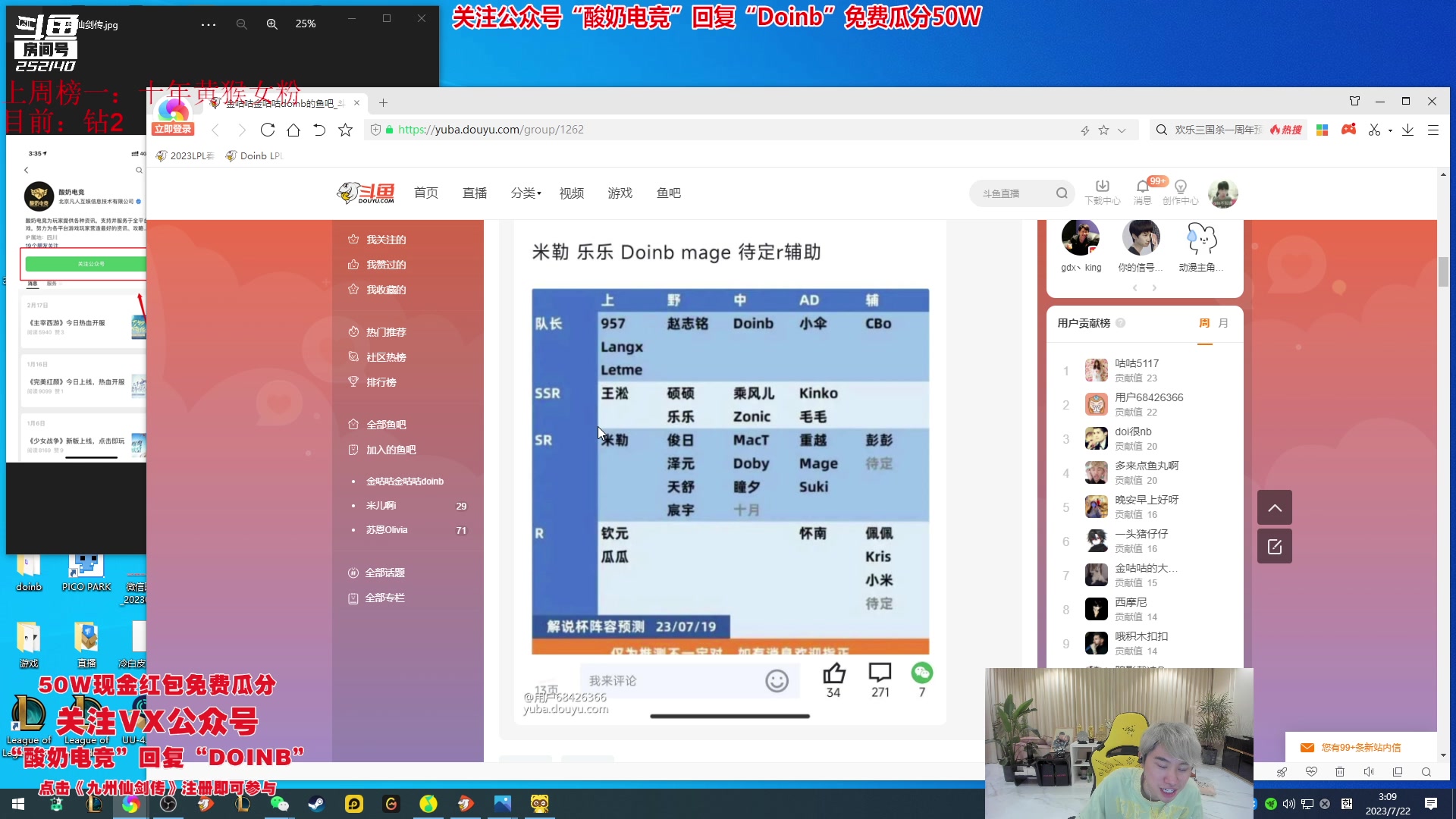This screenshot has height=819, width=1456.
Task: Click the browser address bar URL
Action: tap(491, 130)
